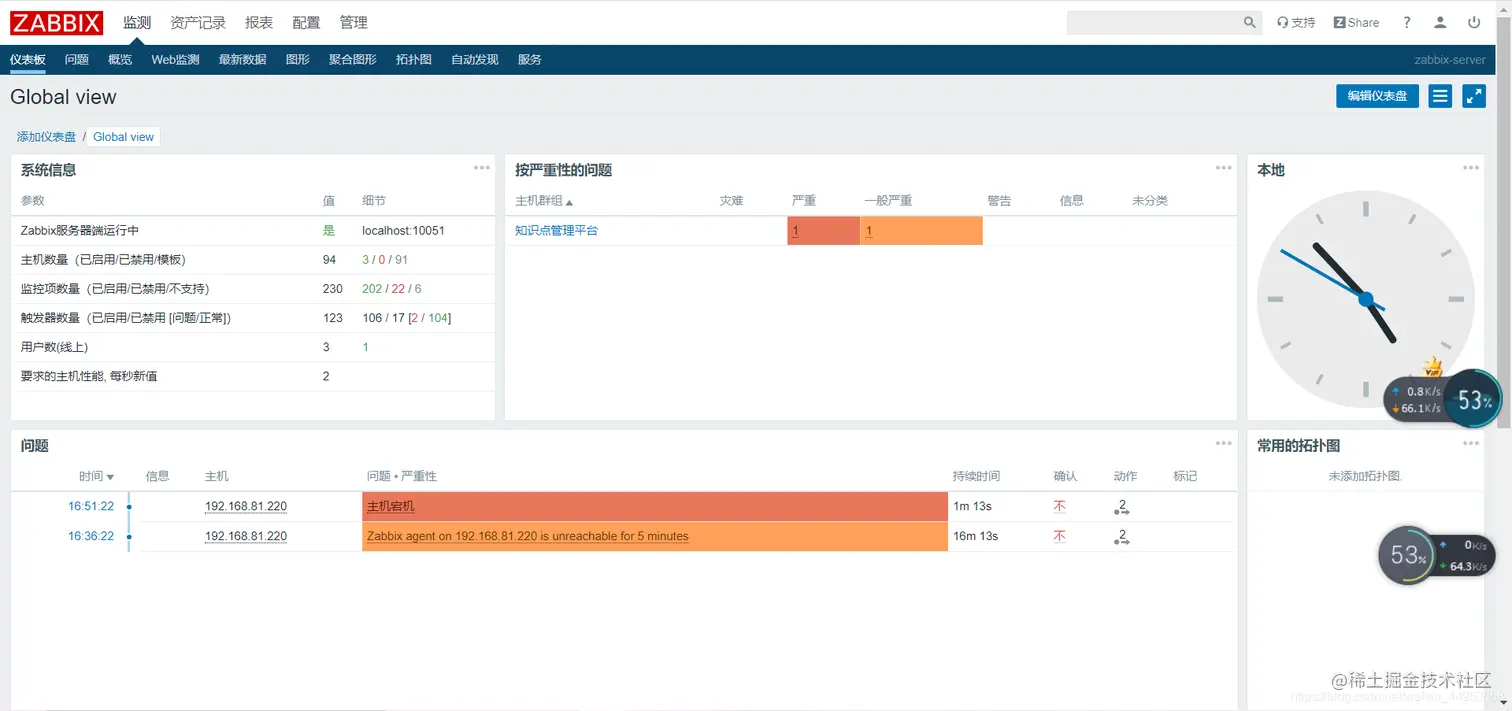Switch to the 概览 submenu tab

tap(120, 60)
